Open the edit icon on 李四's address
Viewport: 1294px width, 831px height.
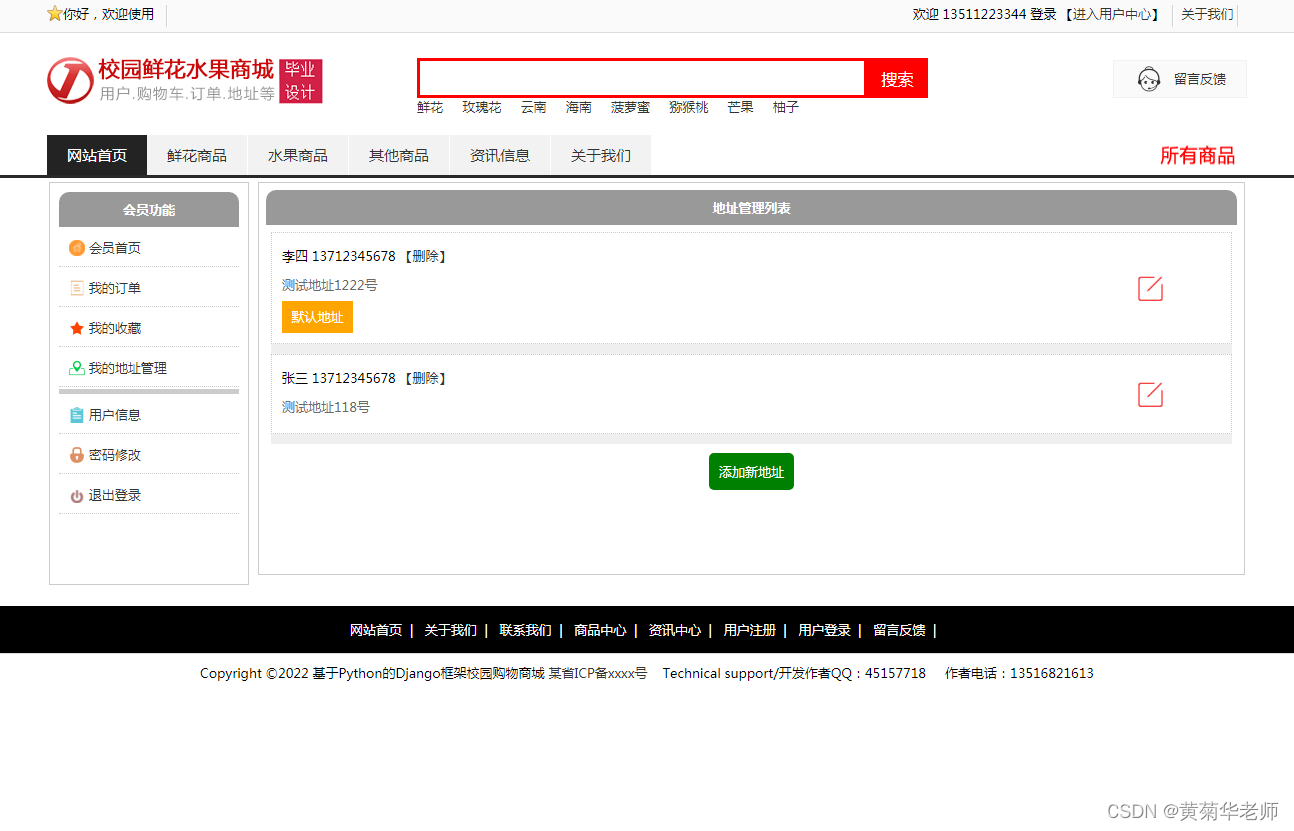(x=1150, y=289)
